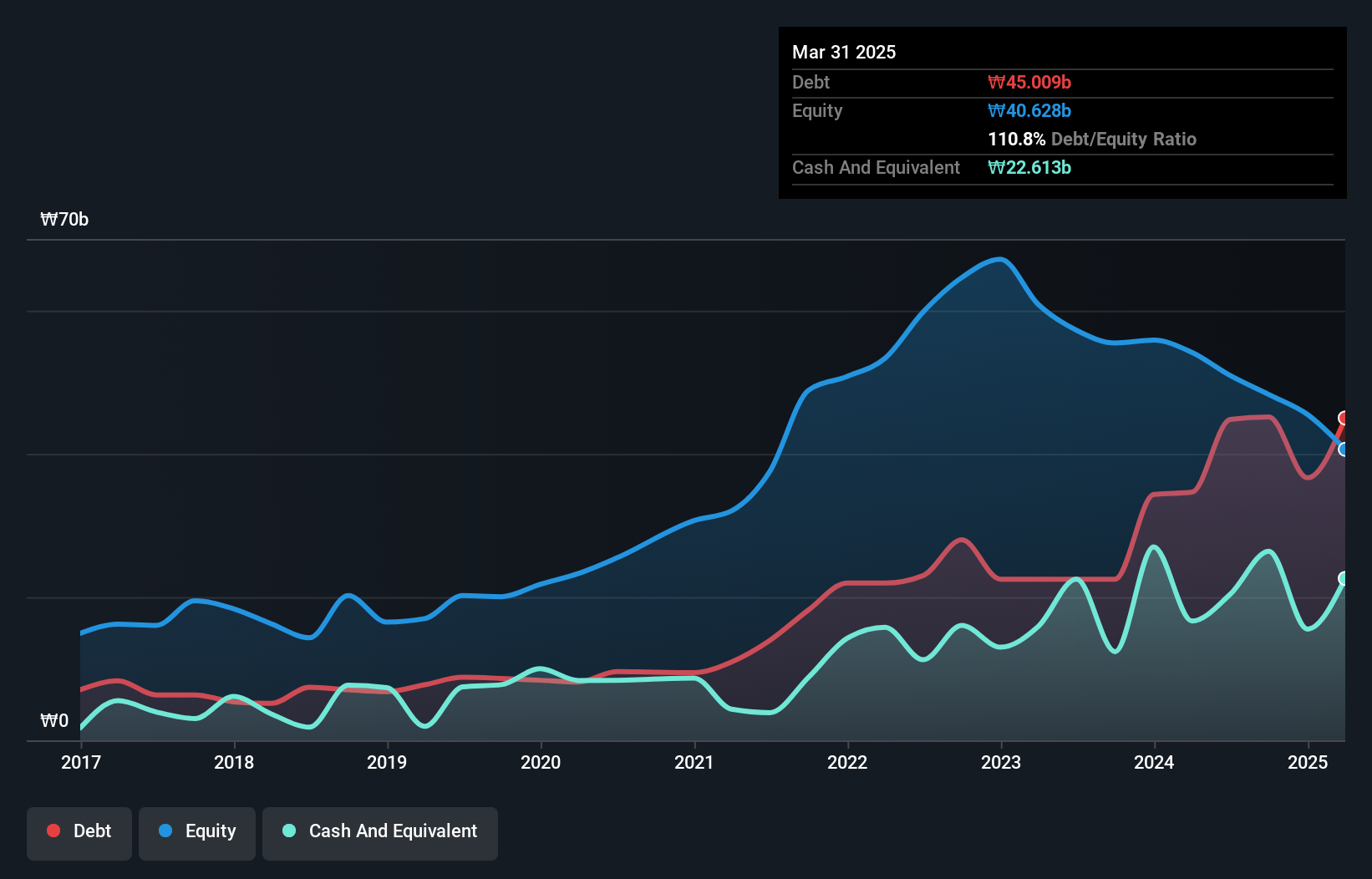This screenshot has width=1372, height=879.
Task: Select the blue Equity endpoint marker
Action: (x=1344, y=450)
